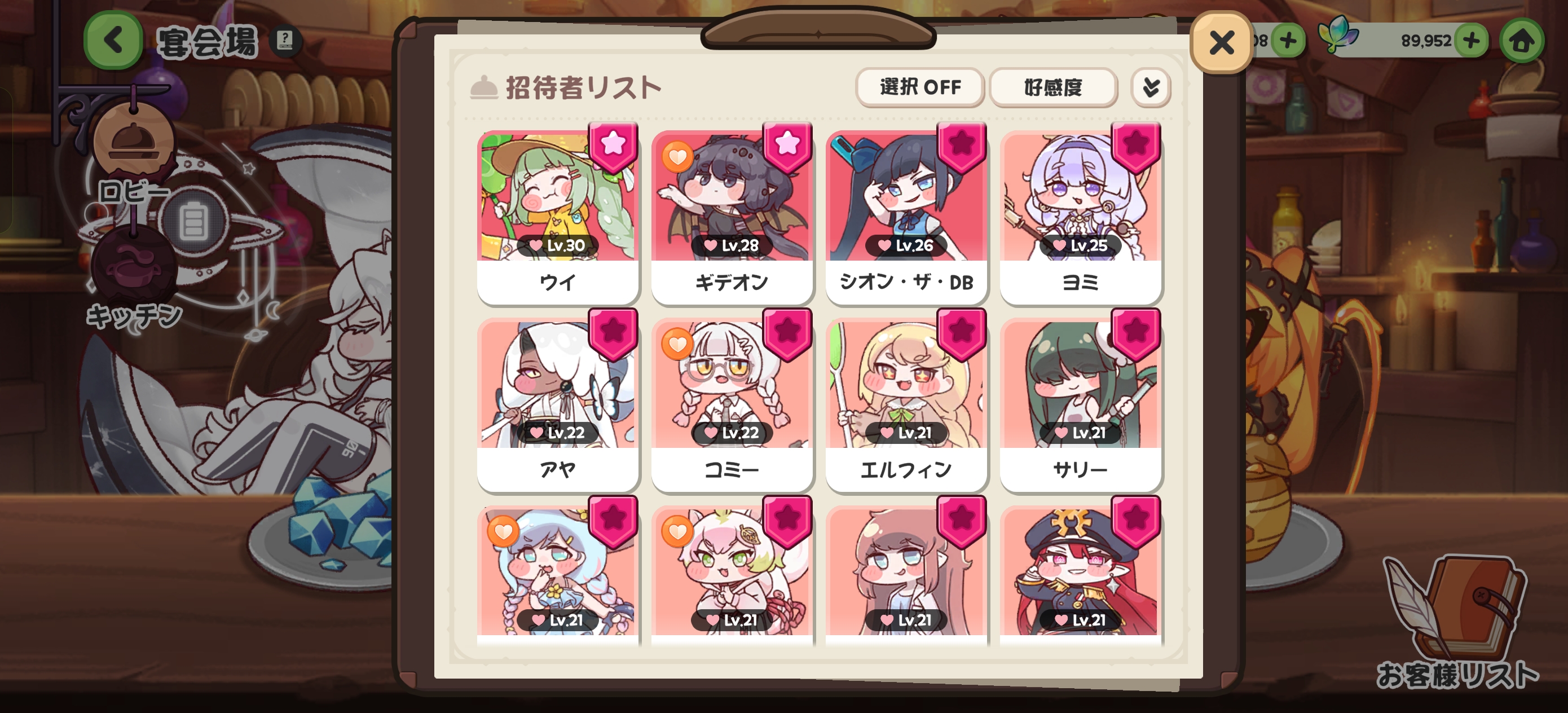The image size is (1568, 713).
Task: Switch to the ロビー tab
Action: coord(134,153)
